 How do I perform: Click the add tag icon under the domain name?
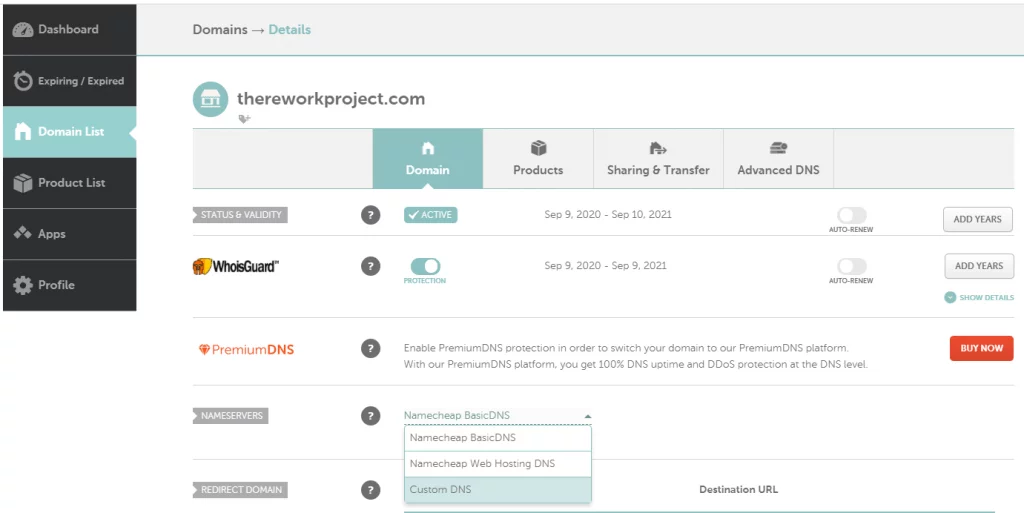coord(244,119)
